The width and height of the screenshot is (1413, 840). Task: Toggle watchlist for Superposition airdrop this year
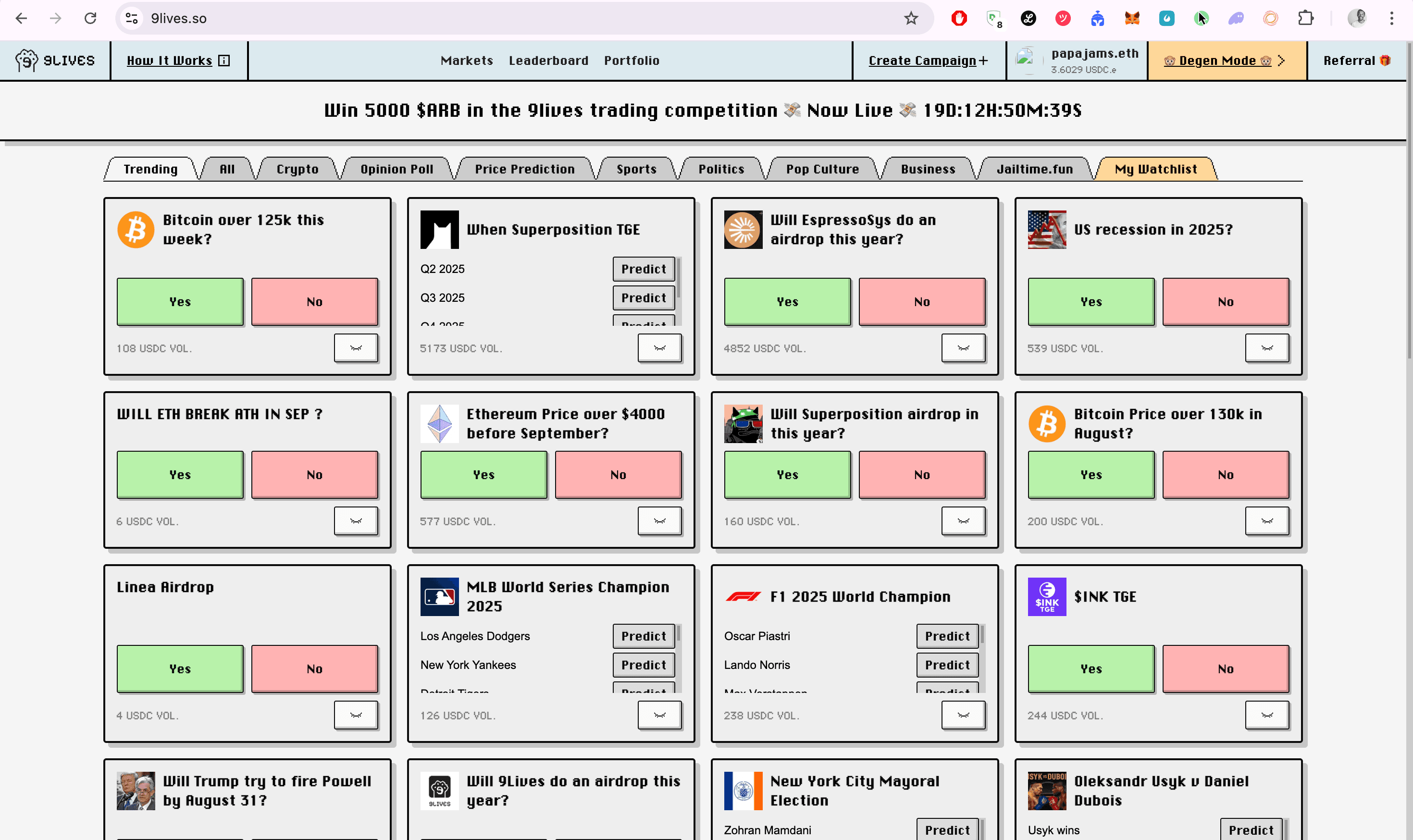pyautogui.click(x=963, y=521)
